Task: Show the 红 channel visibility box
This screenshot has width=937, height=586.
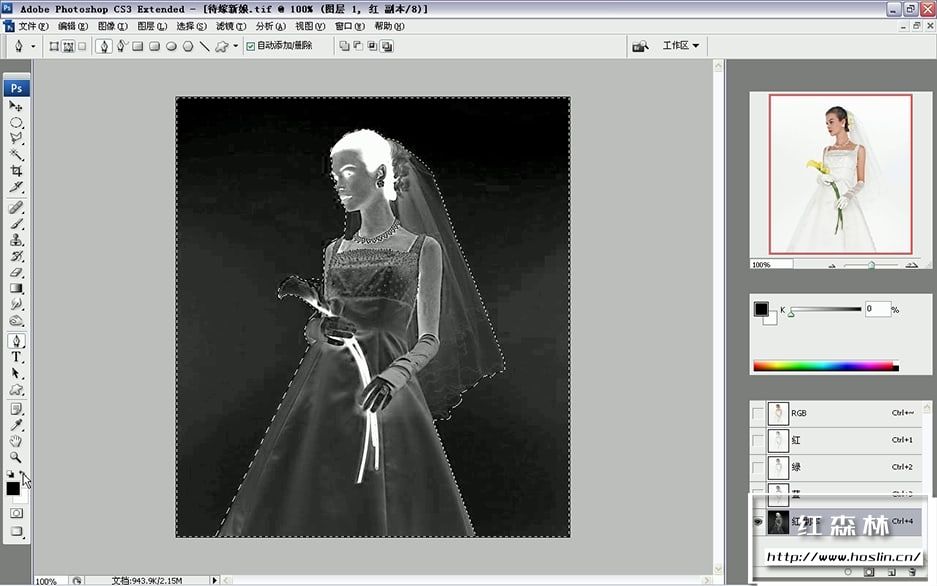Action: (x=758, y=440)
